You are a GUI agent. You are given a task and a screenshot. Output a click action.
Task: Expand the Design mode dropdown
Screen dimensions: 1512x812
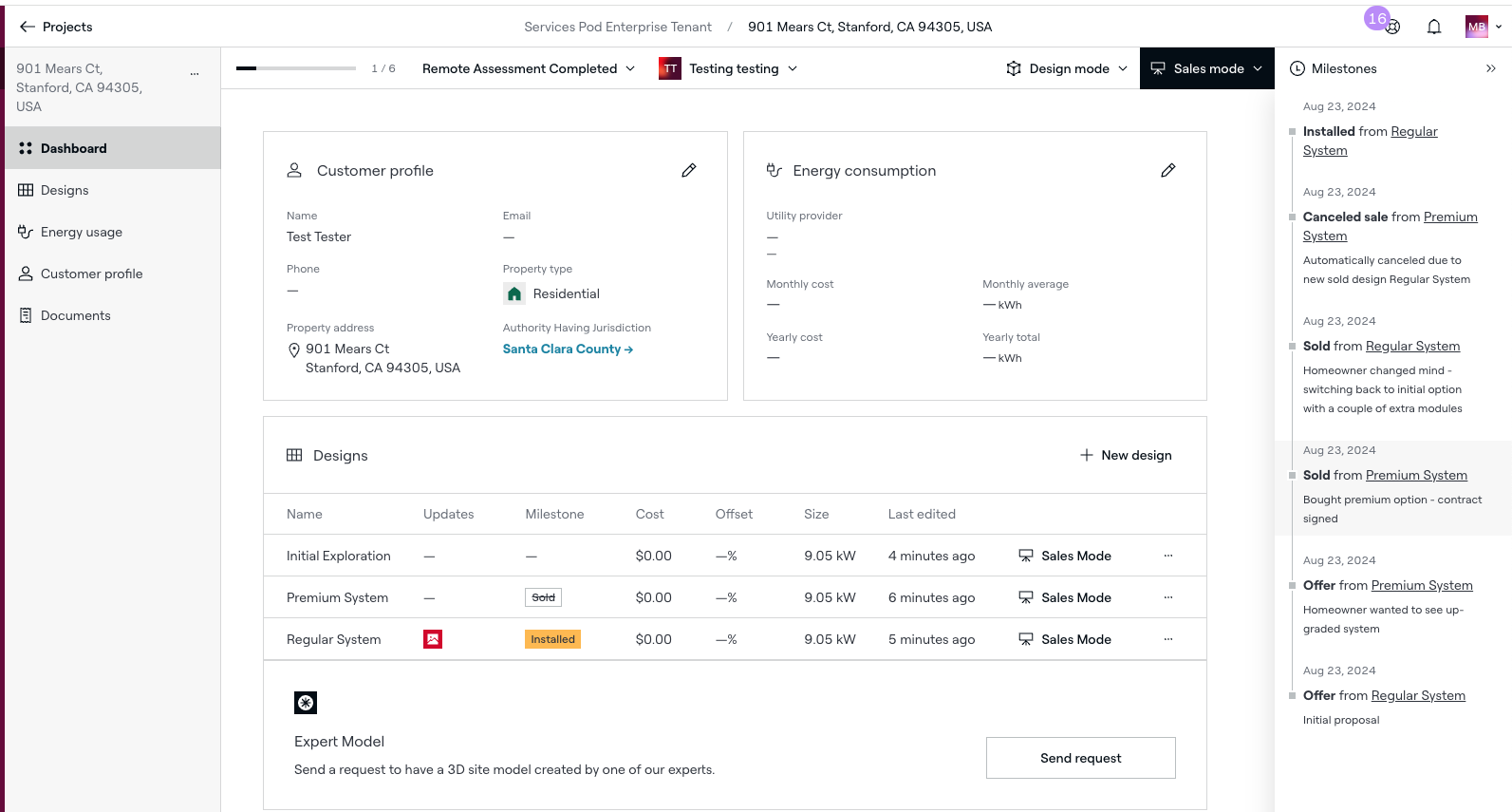(x=1068, y=68)
